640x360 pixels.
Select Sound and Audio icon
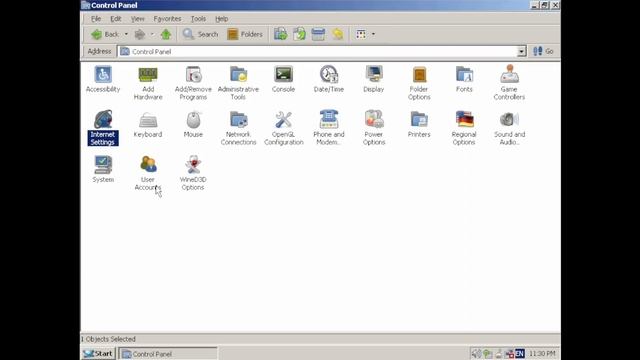pyautogui.click(x=509, y=128)
